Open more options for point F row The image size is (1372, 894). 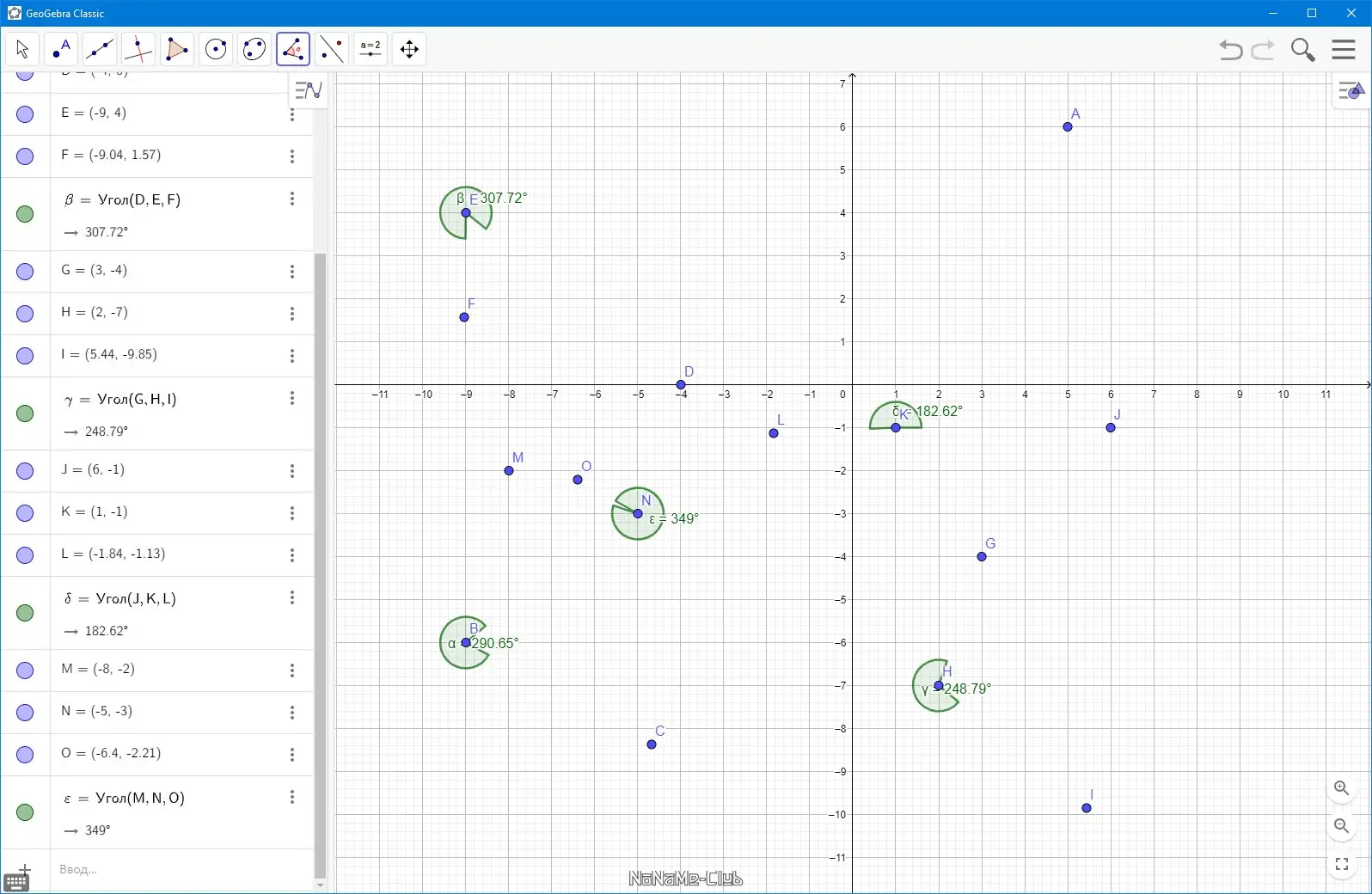click(x=292, y=156)
